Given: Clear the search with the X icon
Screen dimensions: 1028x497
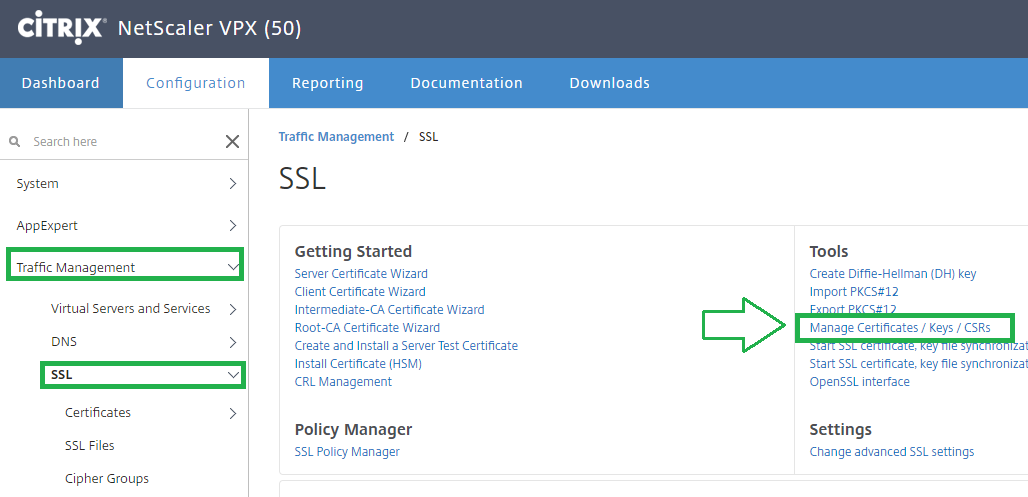Looking at the screenshot, I should [232, 142].
